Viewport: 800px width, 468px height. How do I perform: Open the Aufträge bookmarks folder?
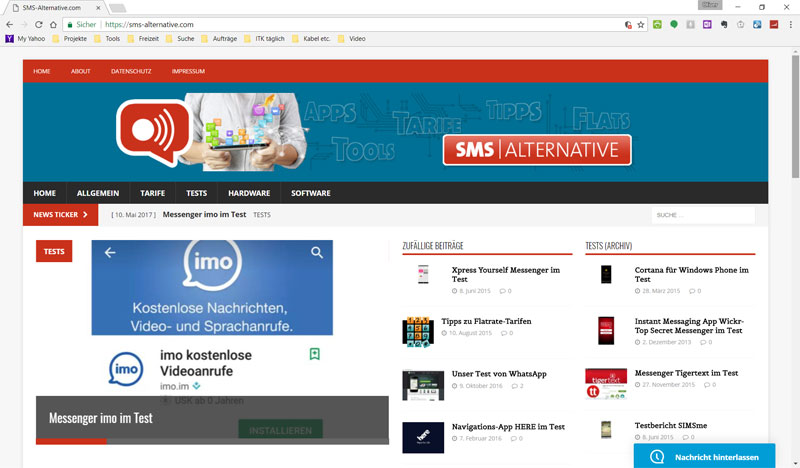pos(219,39)
